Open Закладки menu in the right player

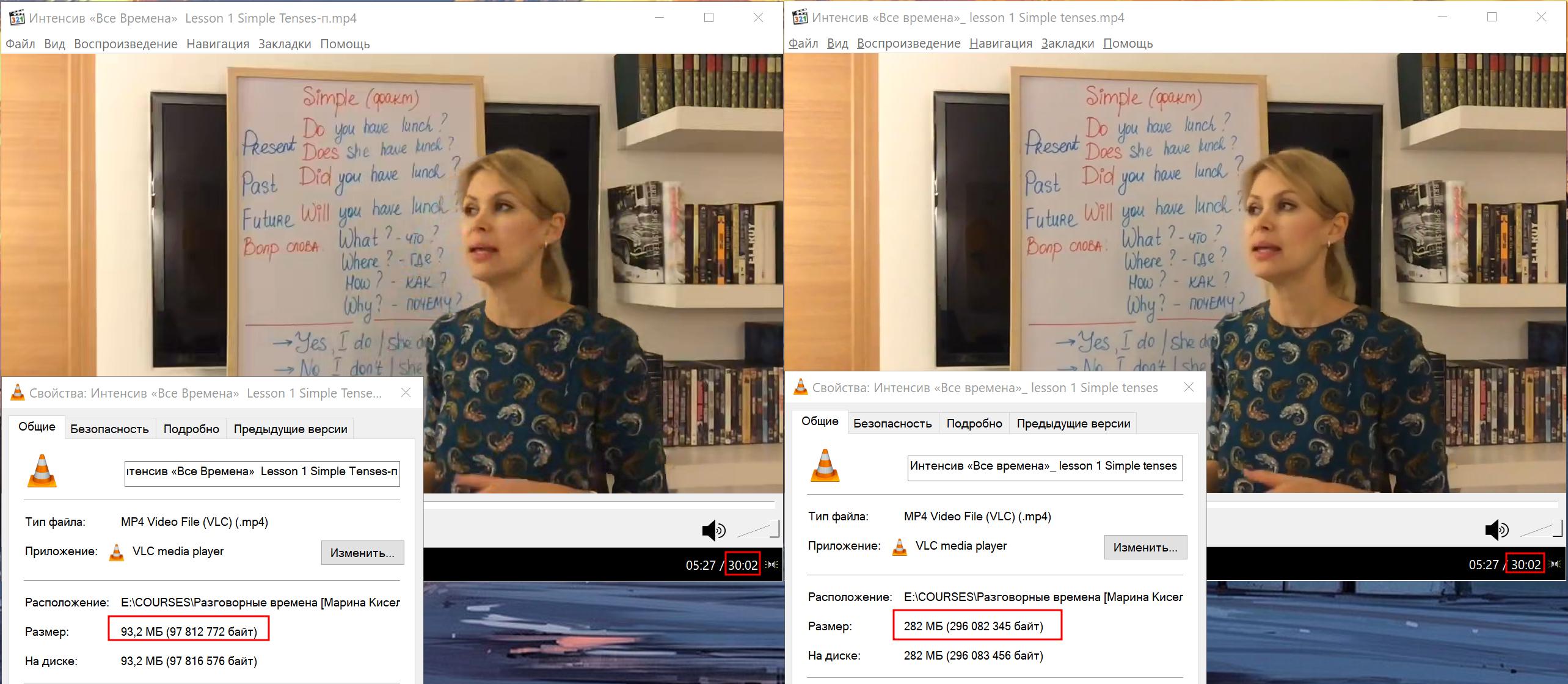click(1067, 43)
